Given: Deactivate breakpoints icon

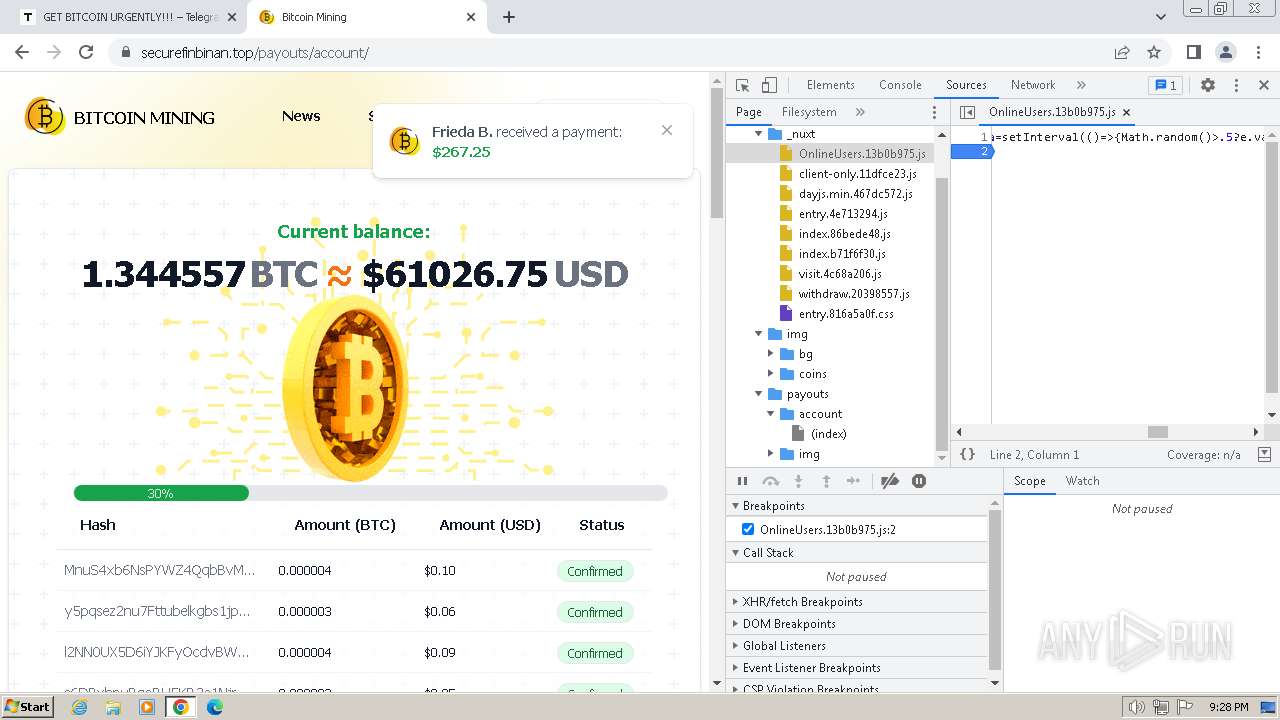Looking at the screenshot, I should click(x=890, y=481).
